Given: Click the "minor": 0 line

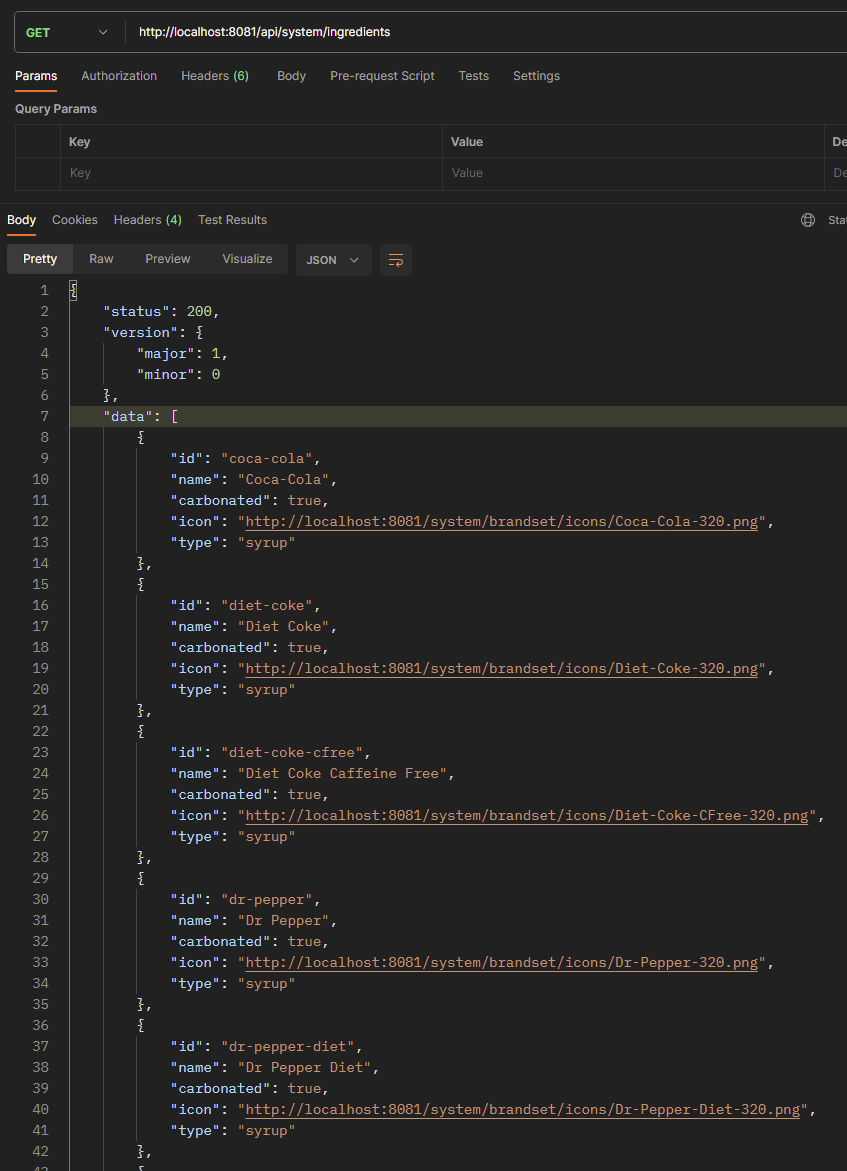Looking at the screenshot, I should [x=179, y=374].
